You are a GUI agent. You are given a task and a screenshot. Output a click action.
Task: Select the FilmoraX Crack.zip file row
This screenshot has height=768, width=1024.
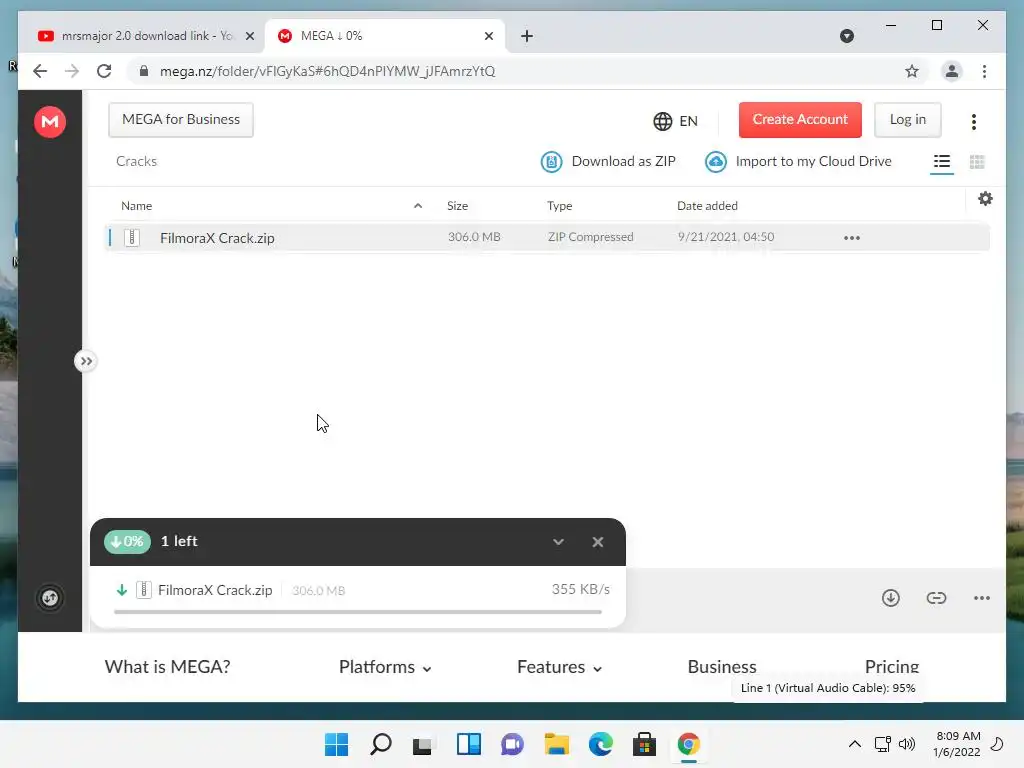[x=547, y=238]
